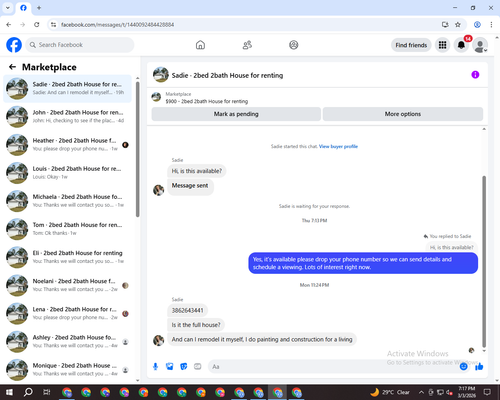The image size is (500, 400).
Task: Focus the Search Facebook field
Action: [x=80, y=45]
